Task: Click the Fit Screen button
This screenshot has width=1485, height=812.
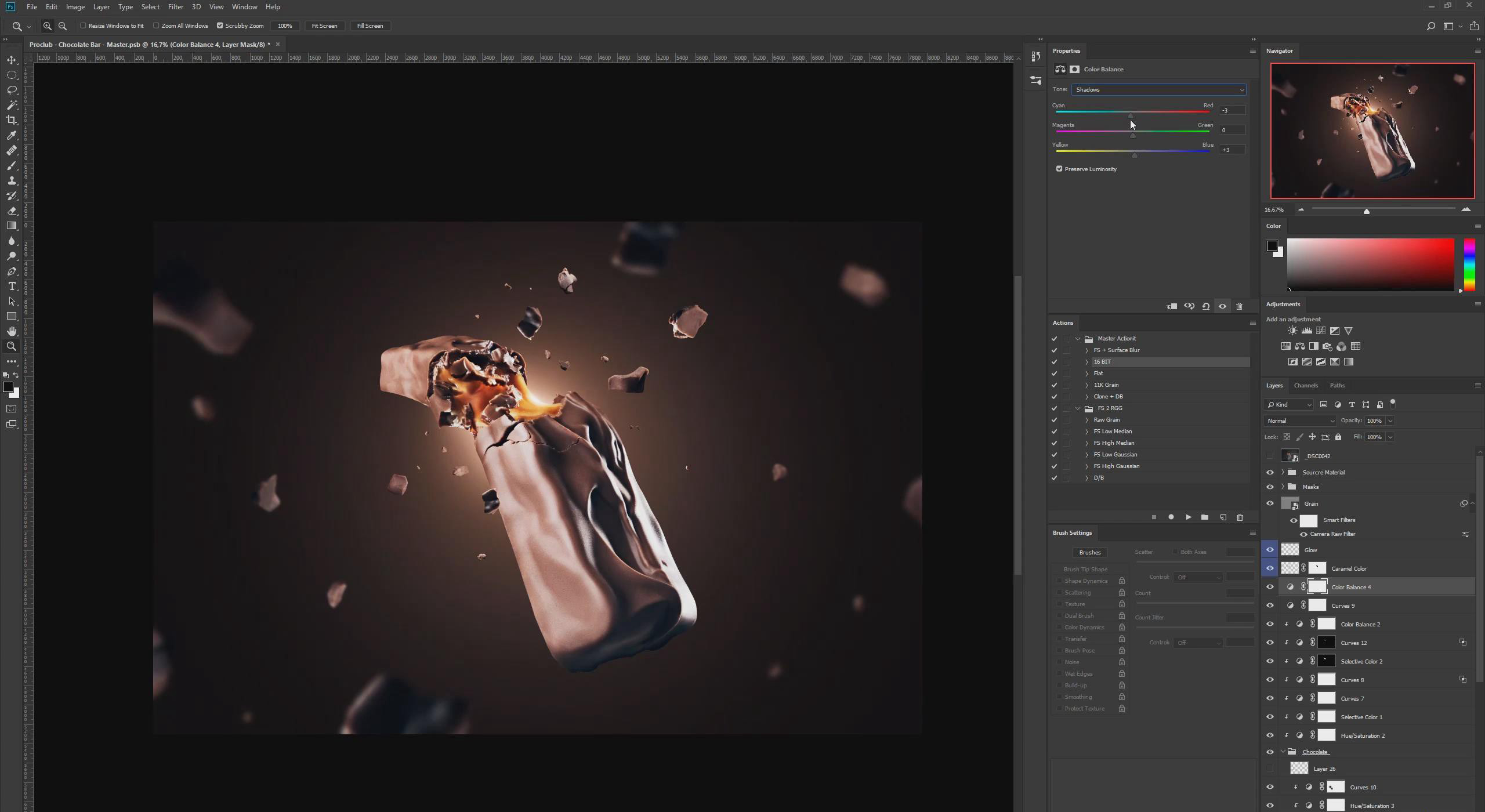Action: click(324, 26)
